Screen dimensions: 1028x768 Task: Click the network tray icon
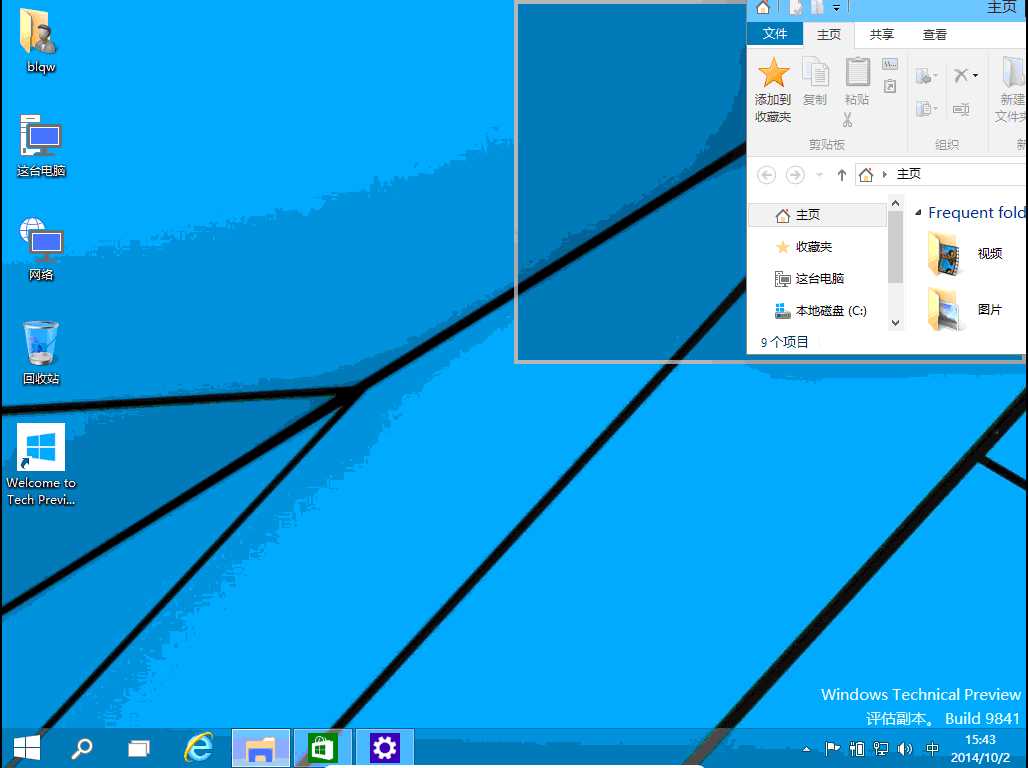coord(881,748)
